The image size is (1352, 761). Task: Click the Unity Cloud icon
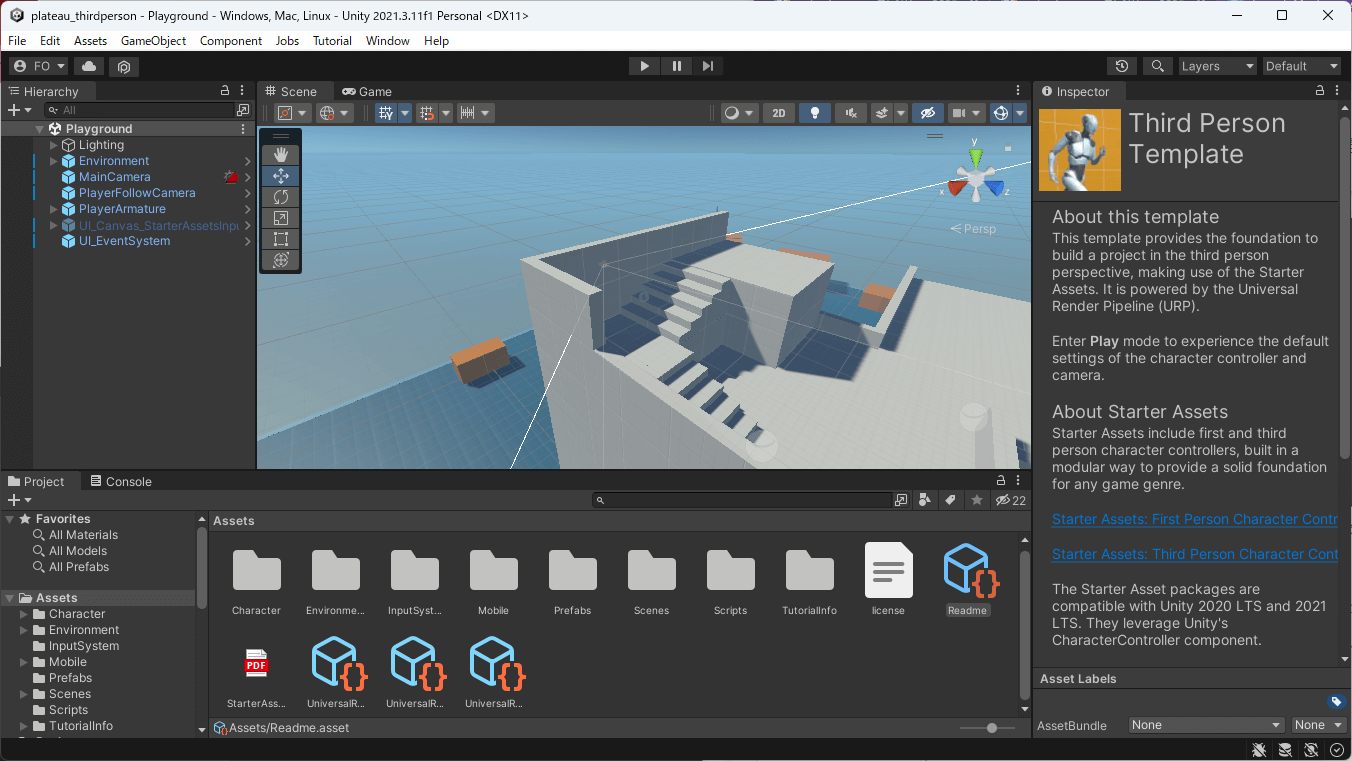(x=89, y=66)
